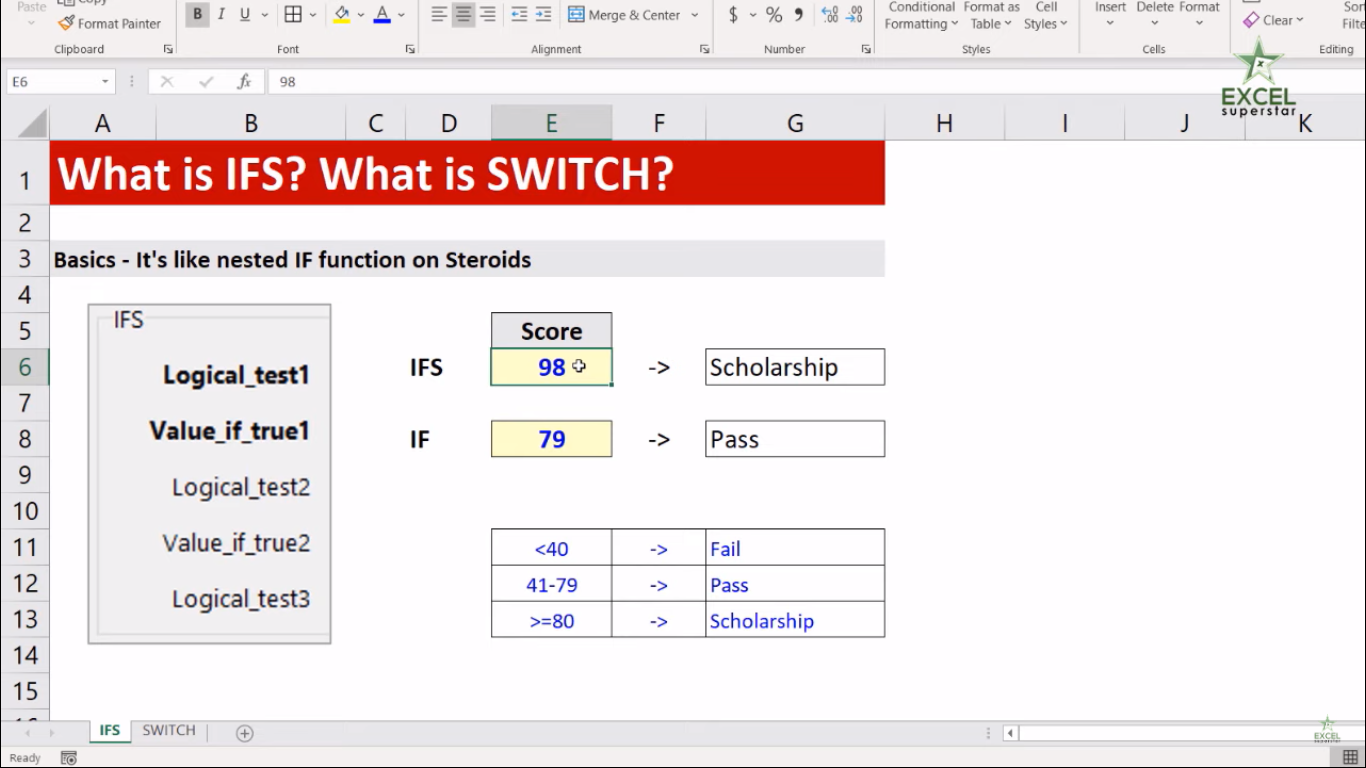Toggle Underline formatting
This screenshot has height=768, width=1366.
tap(245, 14)
